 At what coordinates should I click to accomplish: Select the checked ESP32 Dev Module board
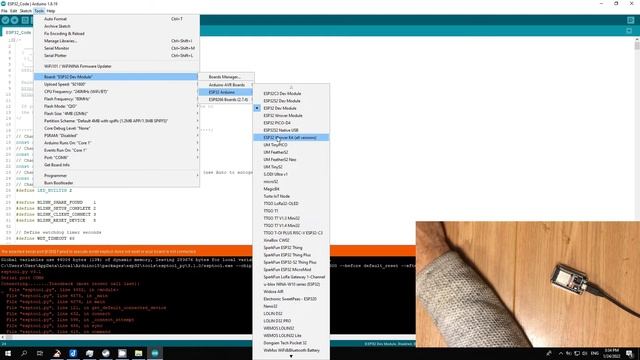291,108
